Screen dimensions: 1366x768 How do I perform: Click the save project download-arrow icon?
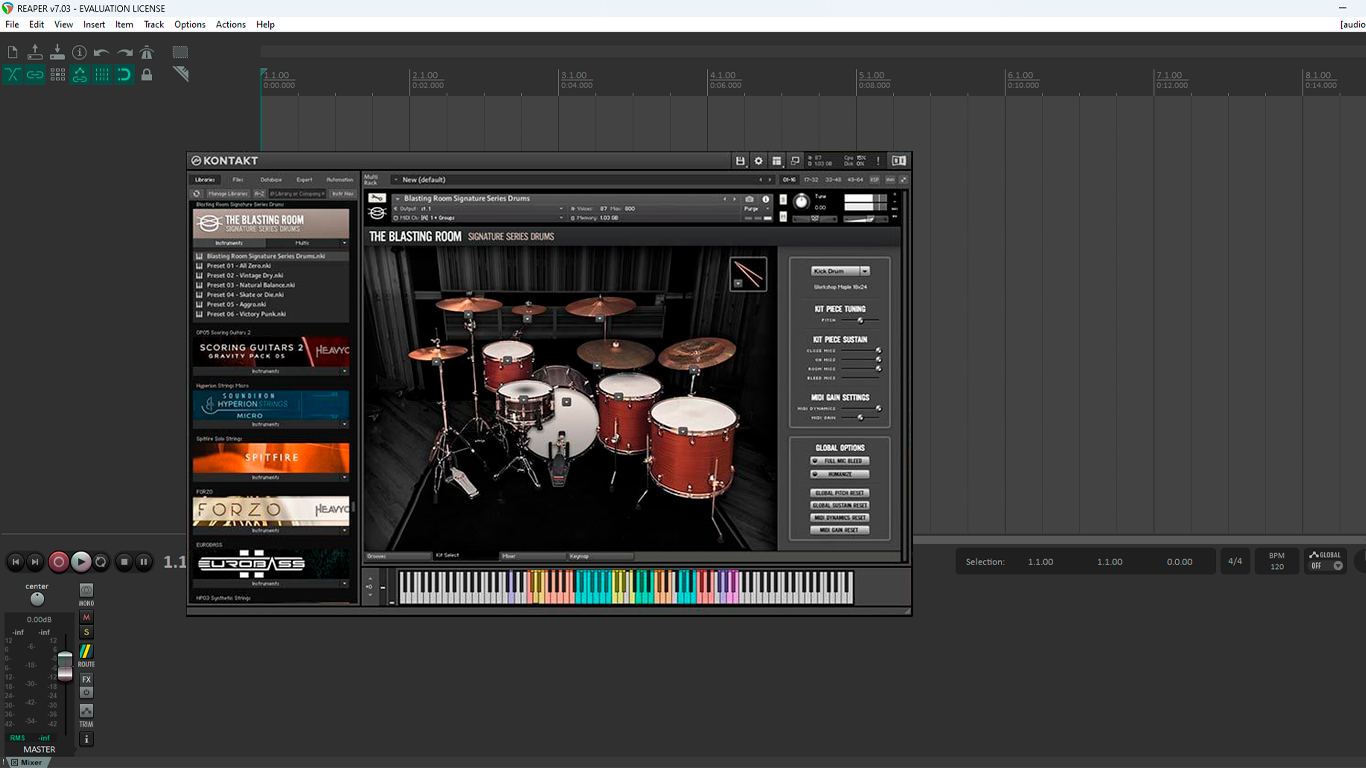click(x=57, y=52)
